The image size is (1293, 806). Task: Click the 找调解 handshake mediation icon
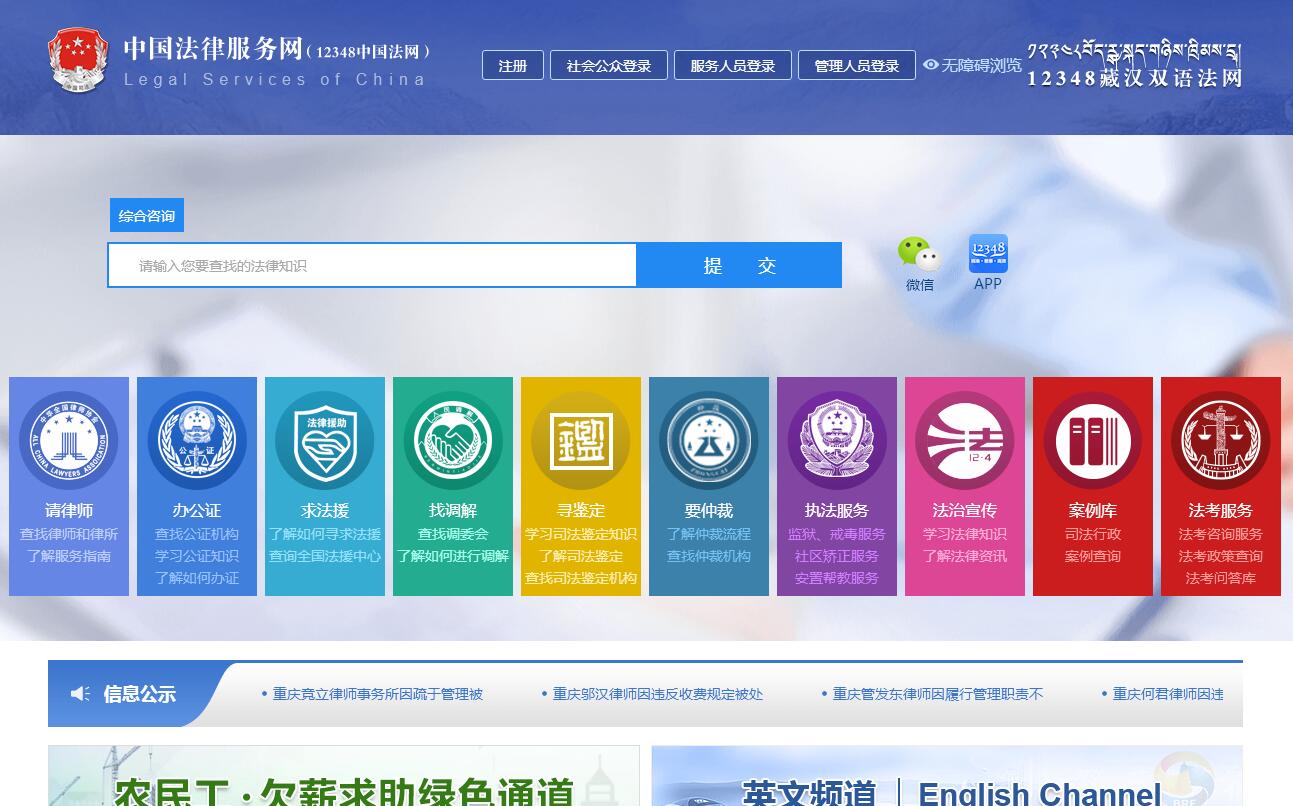(453, 441)
